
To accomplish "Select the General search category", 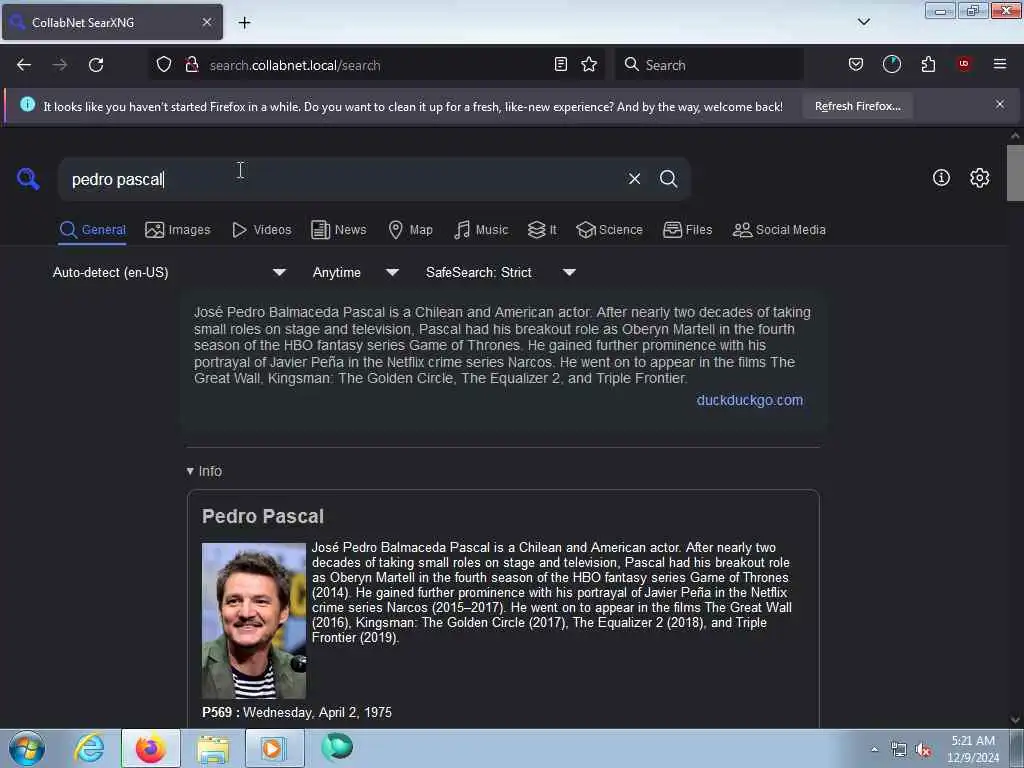I will (x=92, y=230).
